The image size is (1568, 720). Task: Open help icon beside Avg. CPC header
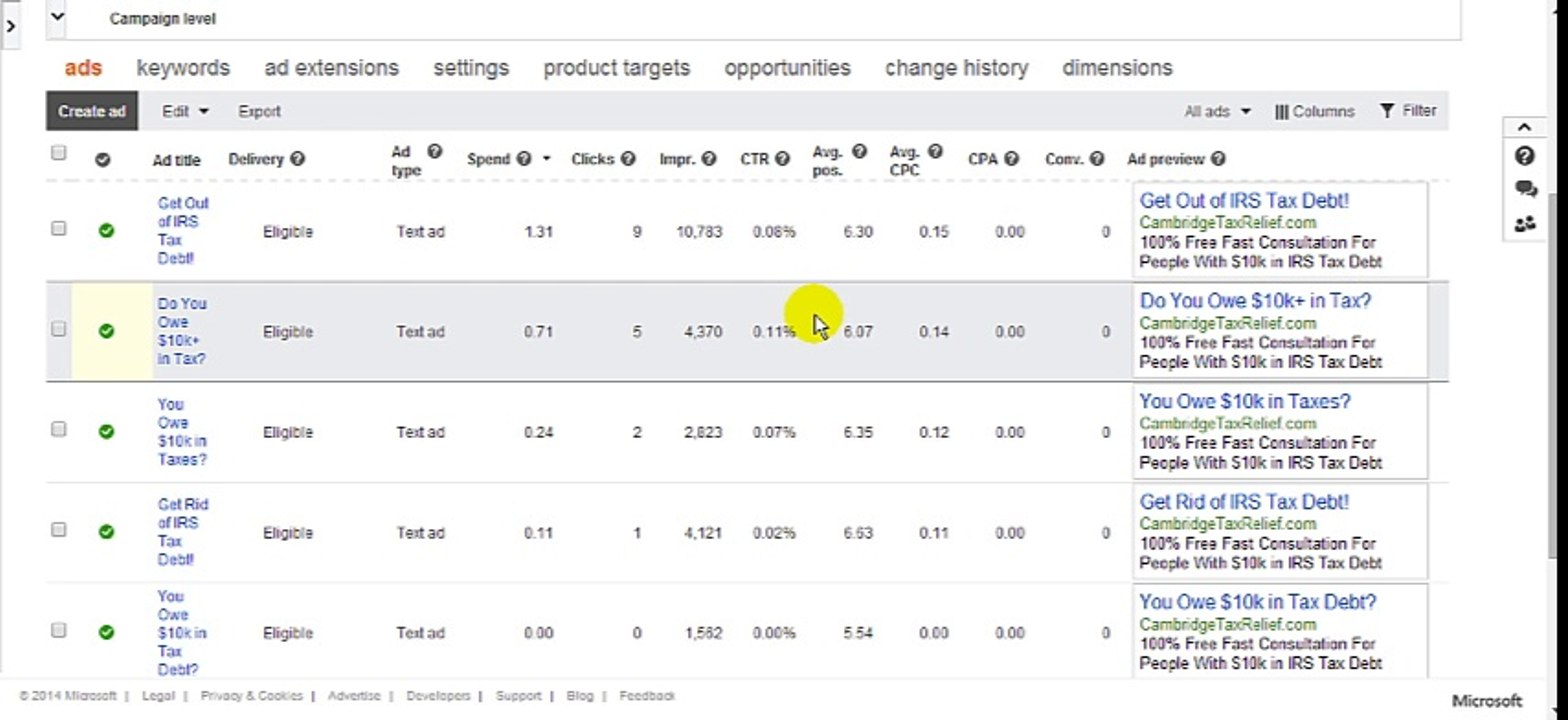(935, 152)
